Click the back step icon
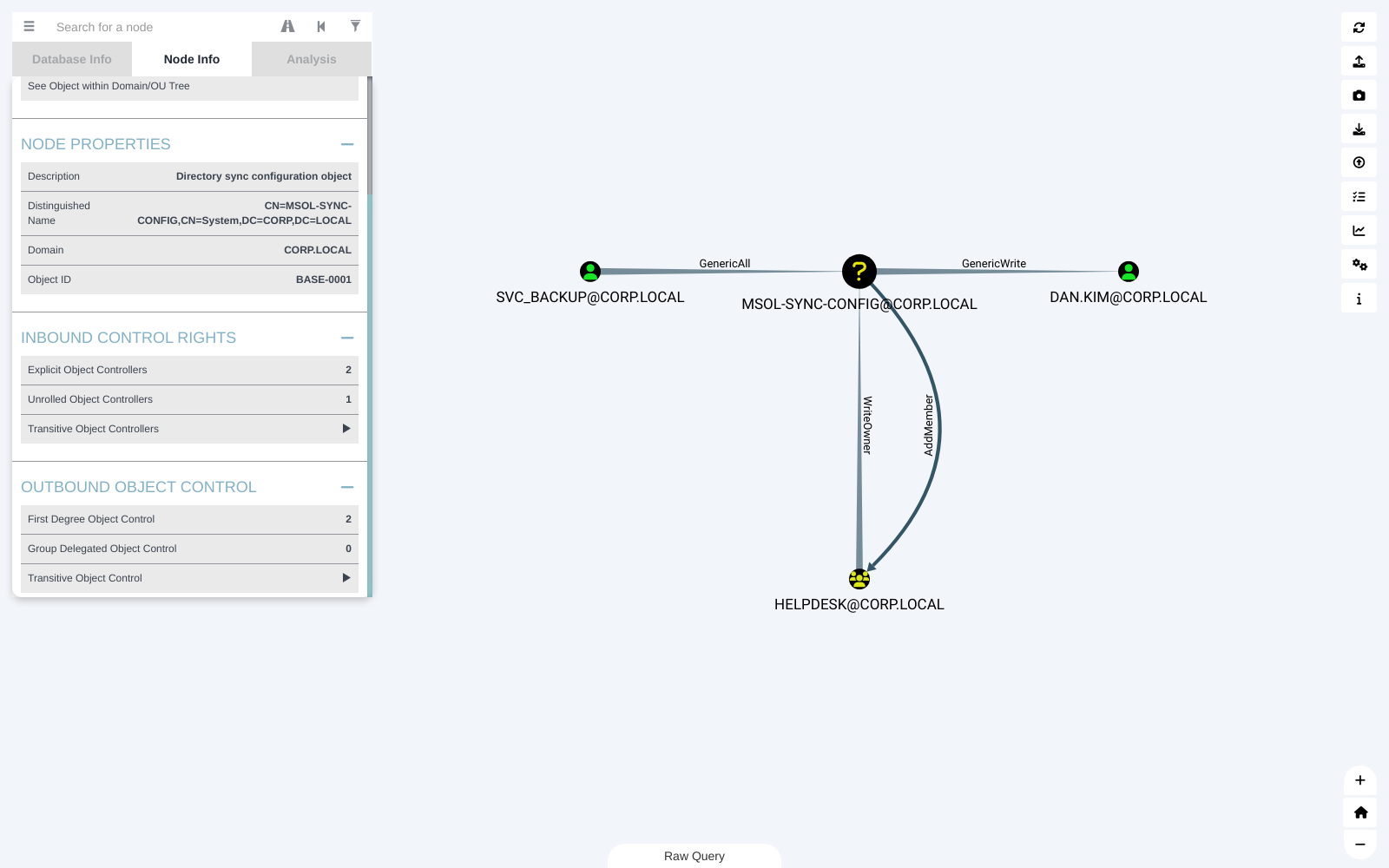This screenshot has height=868, width=1389. (321, 27)
